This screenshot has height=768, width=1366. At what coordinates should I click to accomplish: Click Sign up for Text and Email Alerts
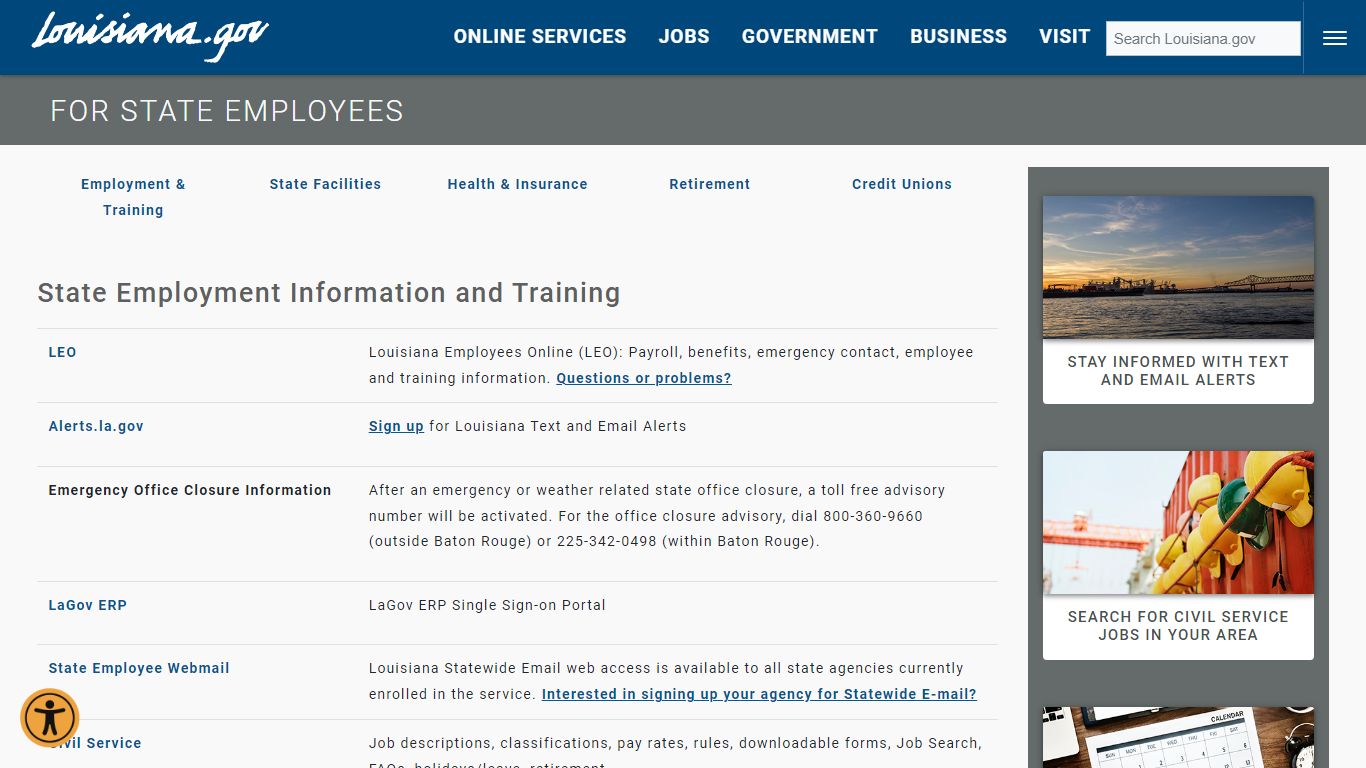click(396, 426)
